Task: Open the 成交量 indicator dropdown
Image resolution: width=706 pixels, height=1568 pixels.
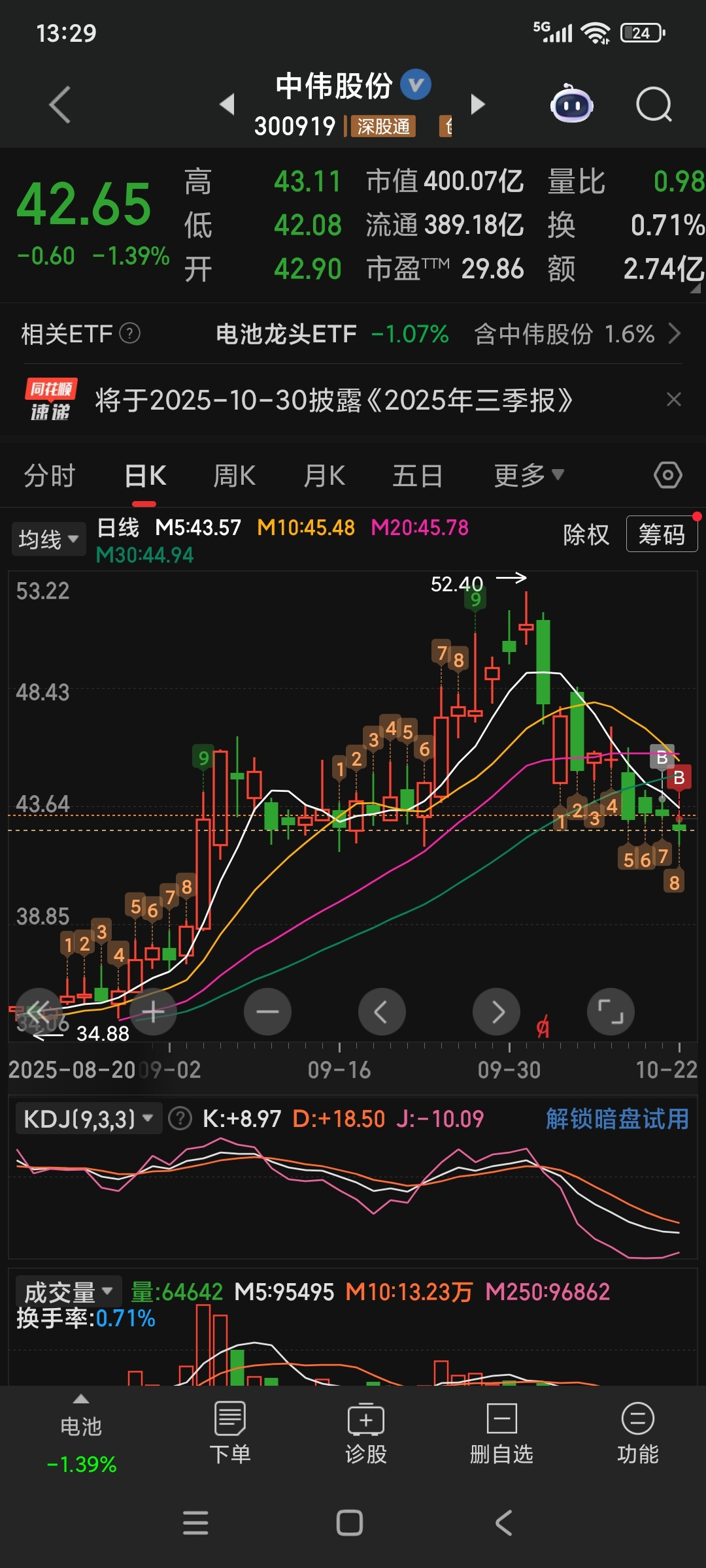Action: click(68, 1292)
